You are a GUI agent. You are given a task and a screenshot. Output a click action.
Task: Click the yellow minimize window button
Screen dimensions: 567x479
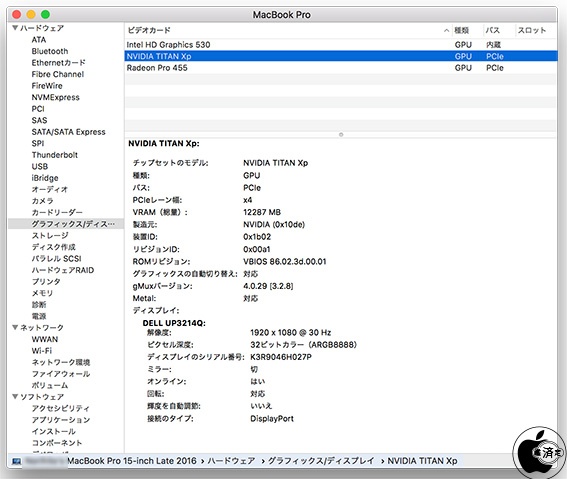[x=31, y=14]
